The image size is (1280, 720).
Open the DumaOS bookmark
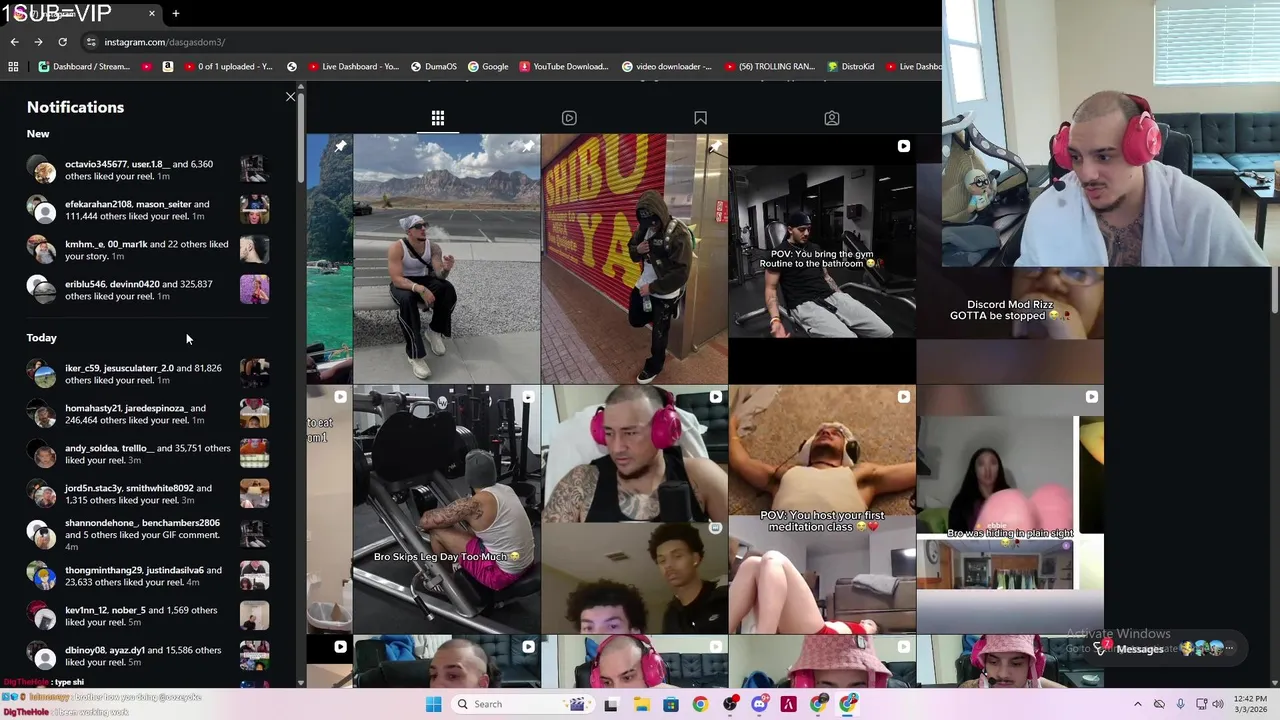coord(434,66)
